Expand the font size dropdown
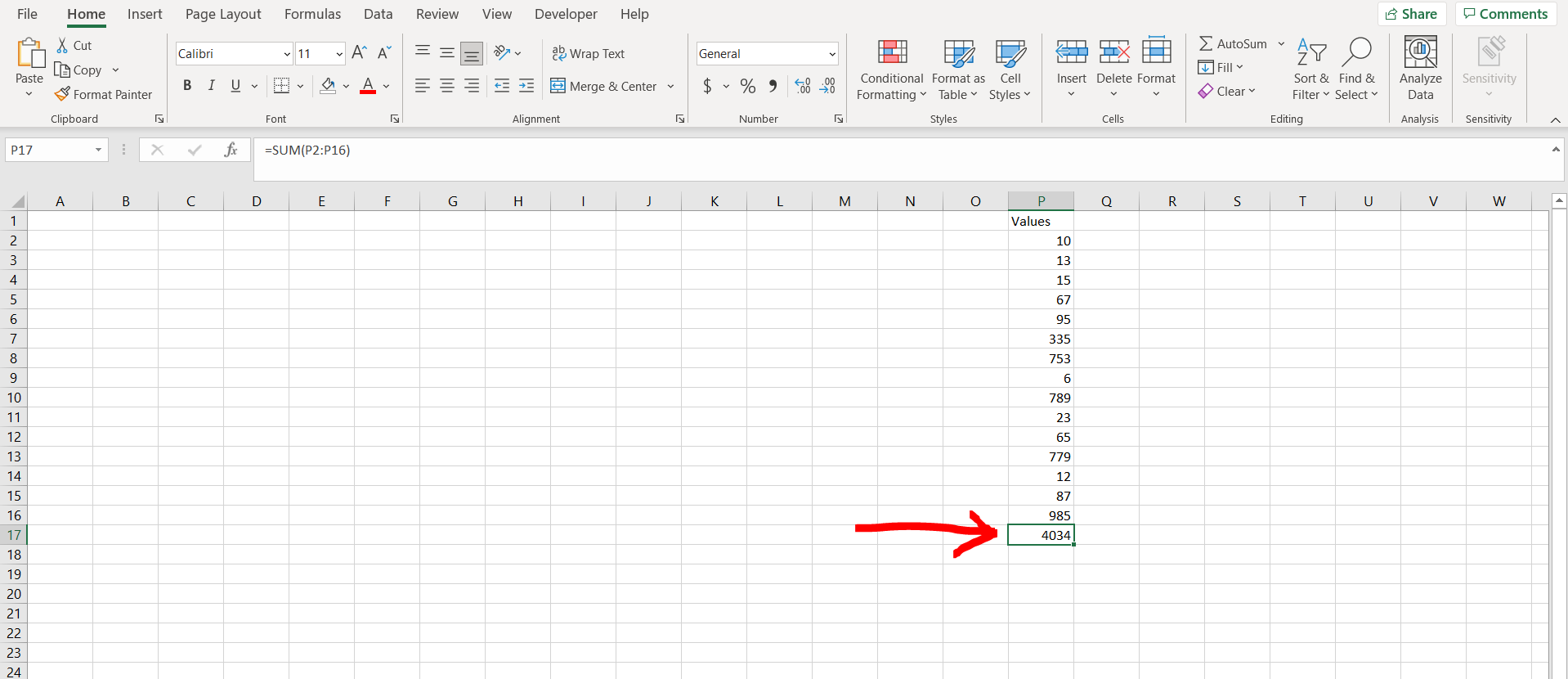 339,54
